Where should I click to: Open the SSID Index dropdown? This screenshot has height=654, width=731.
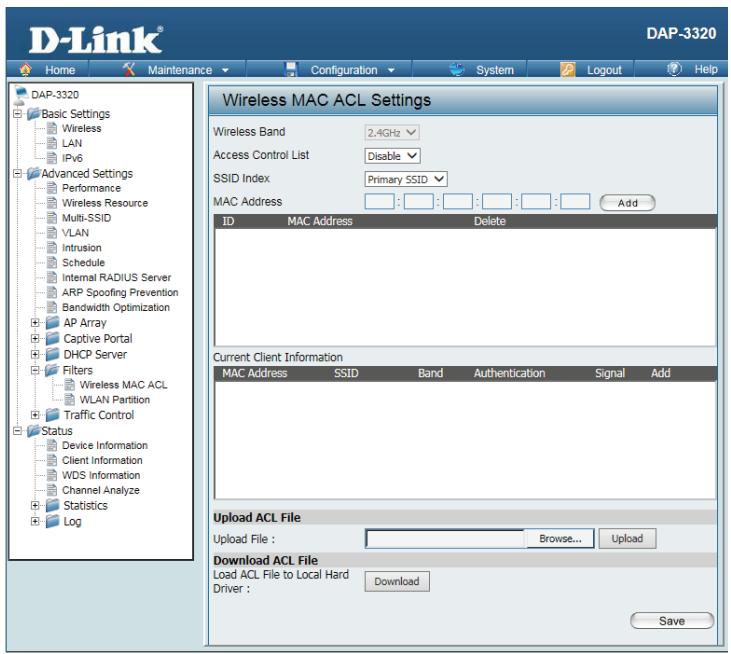(x=406, y=179)
